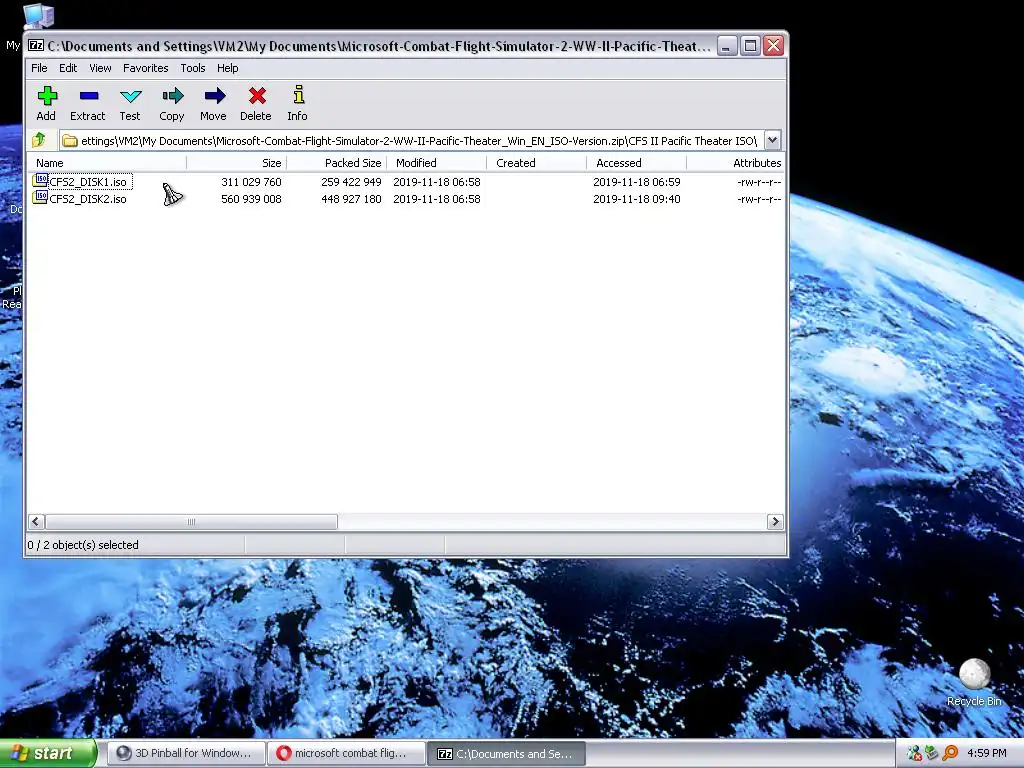Minimize the 7-Zip window
The width and height of the screenshot is (1024, 768).
click(x=727, y=46)
